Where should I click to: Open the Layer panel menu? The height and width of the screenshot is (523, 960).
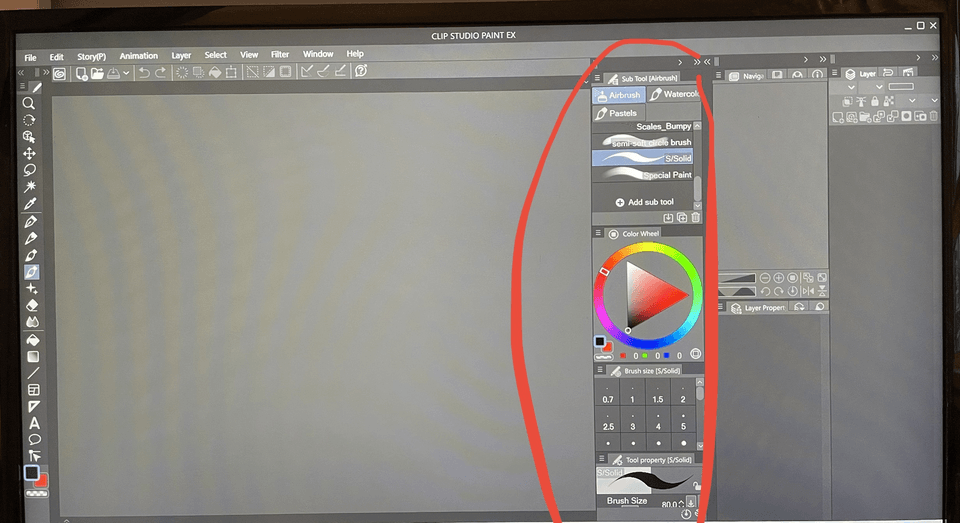pyautogui.click(x=834, y=73)
